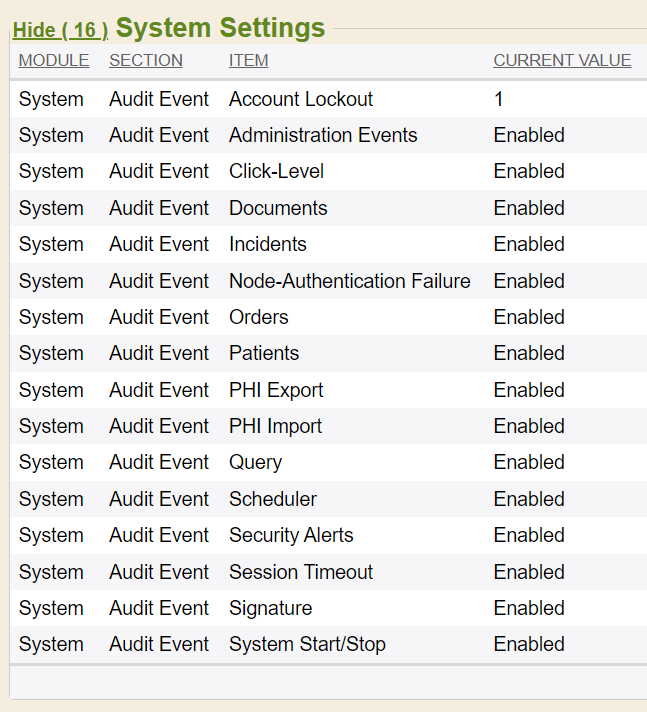Click the Documents audit event item

278,208
